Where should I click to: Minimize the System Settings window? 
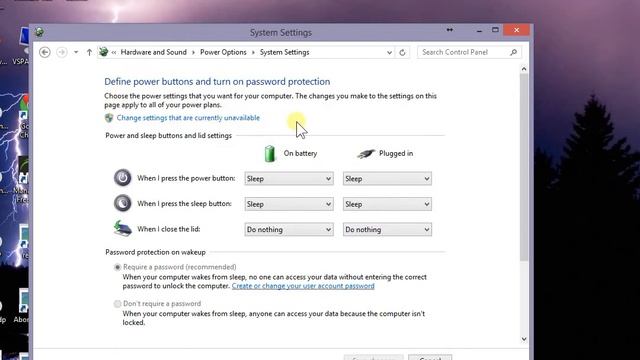(479, 30)
